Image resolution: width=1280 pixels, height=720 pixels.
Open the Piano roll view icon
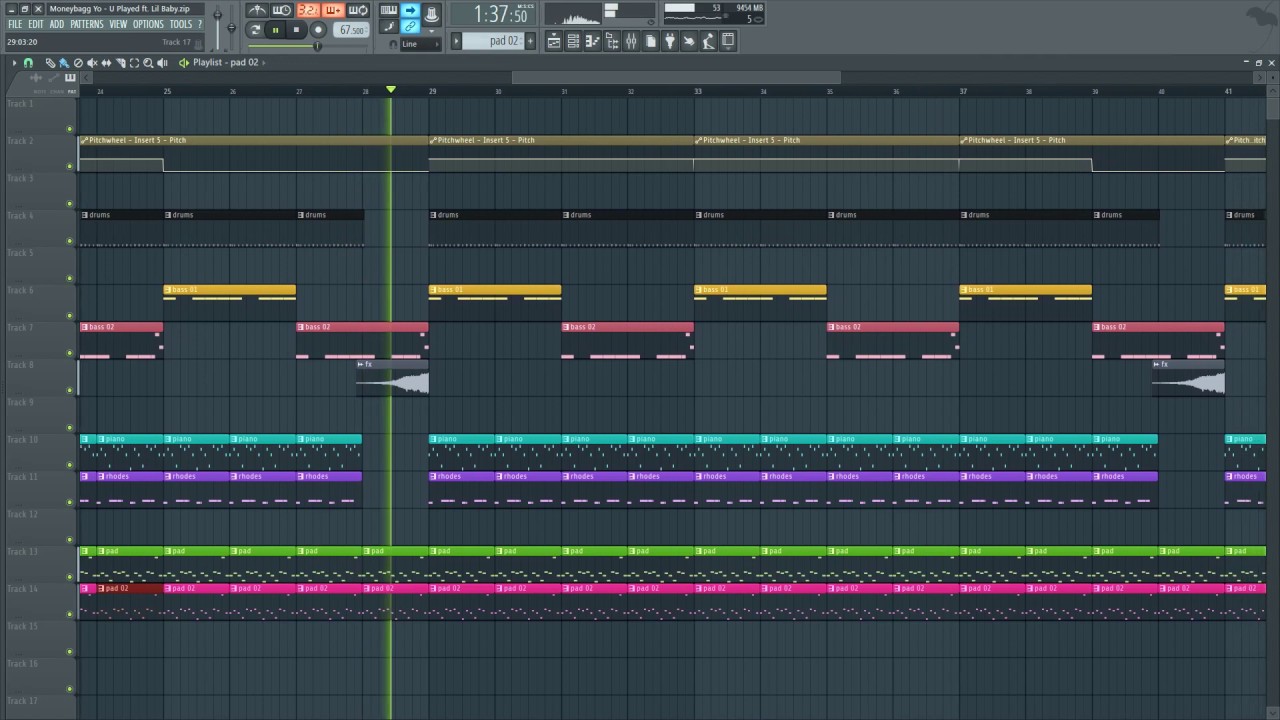[x=592, y=41]
